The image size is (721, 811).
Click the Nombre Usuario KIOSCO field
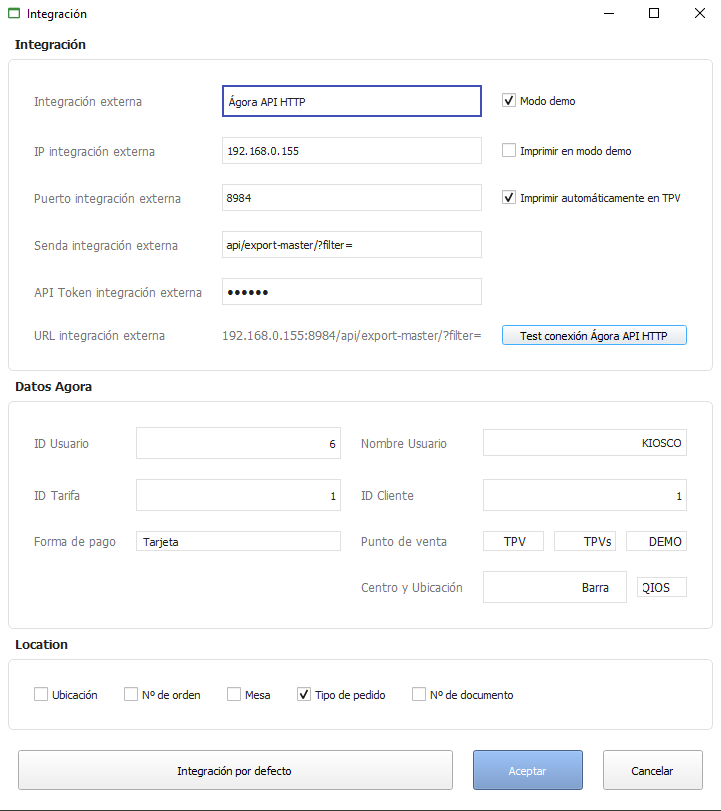585,443
